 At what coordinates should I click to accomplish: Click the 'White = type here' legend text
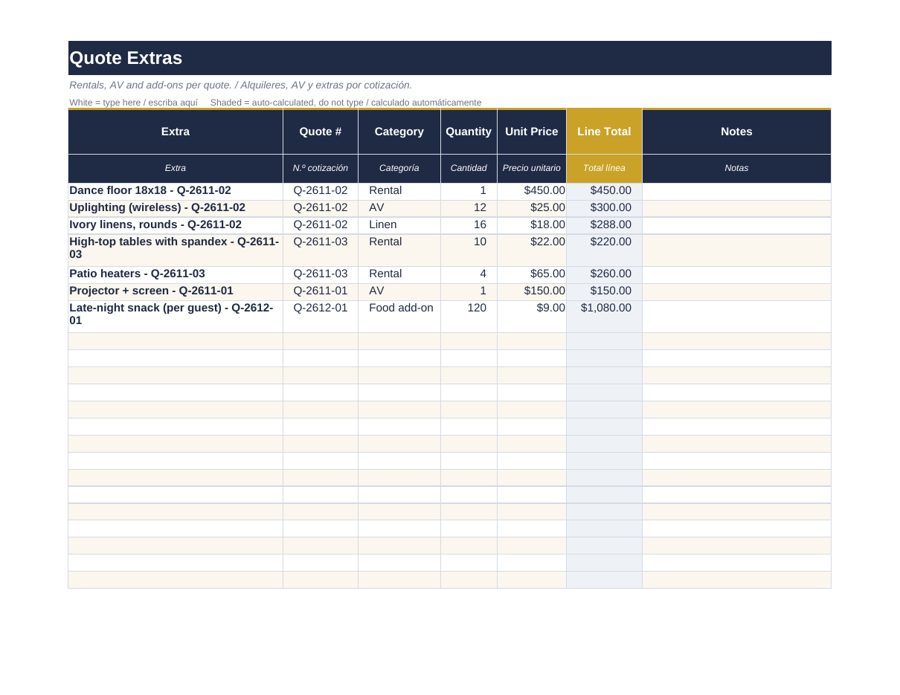click(133, 103)
